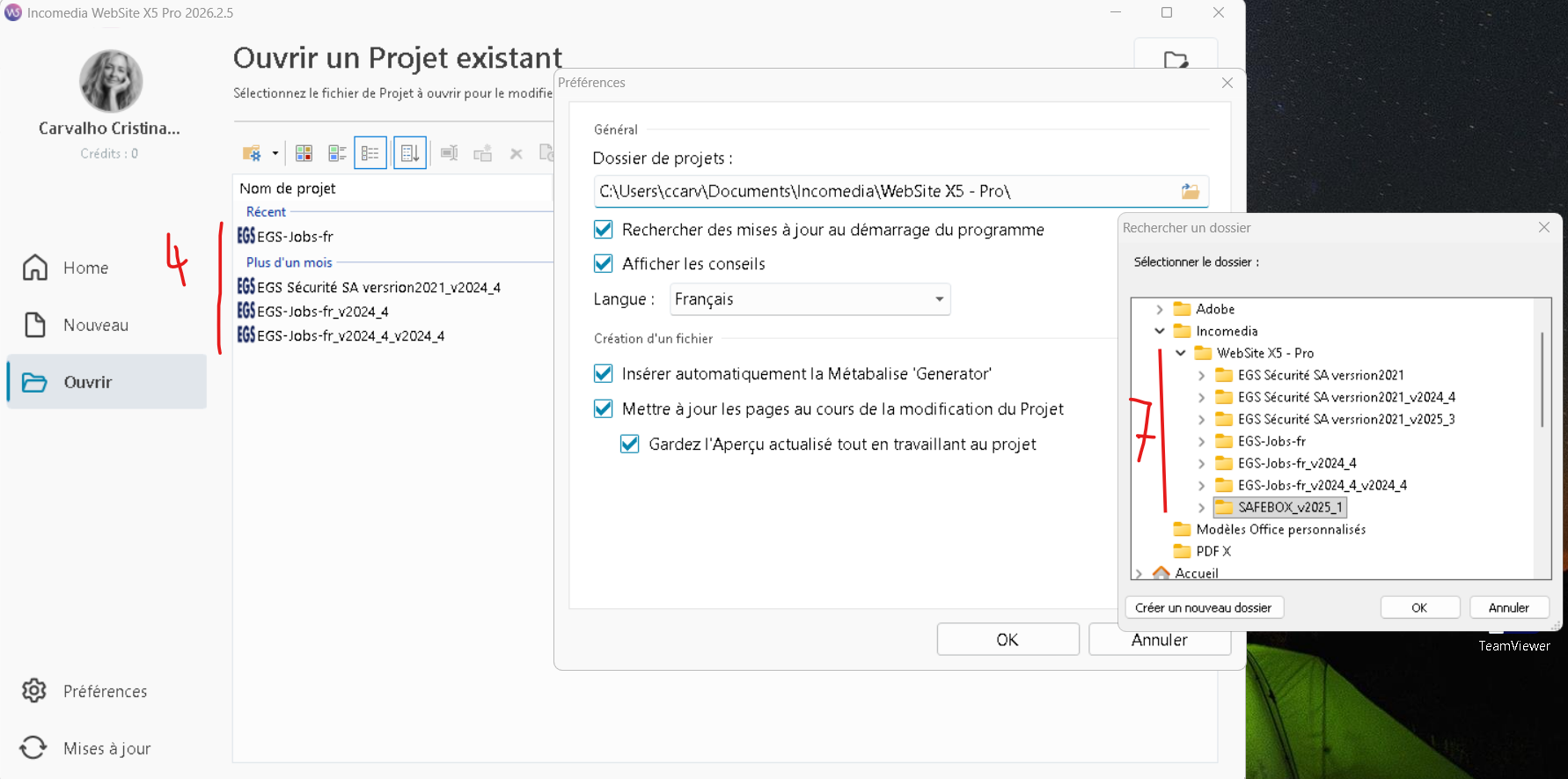
Task: Click the Home icon in sidebar
Action: (x=35, y=267)
